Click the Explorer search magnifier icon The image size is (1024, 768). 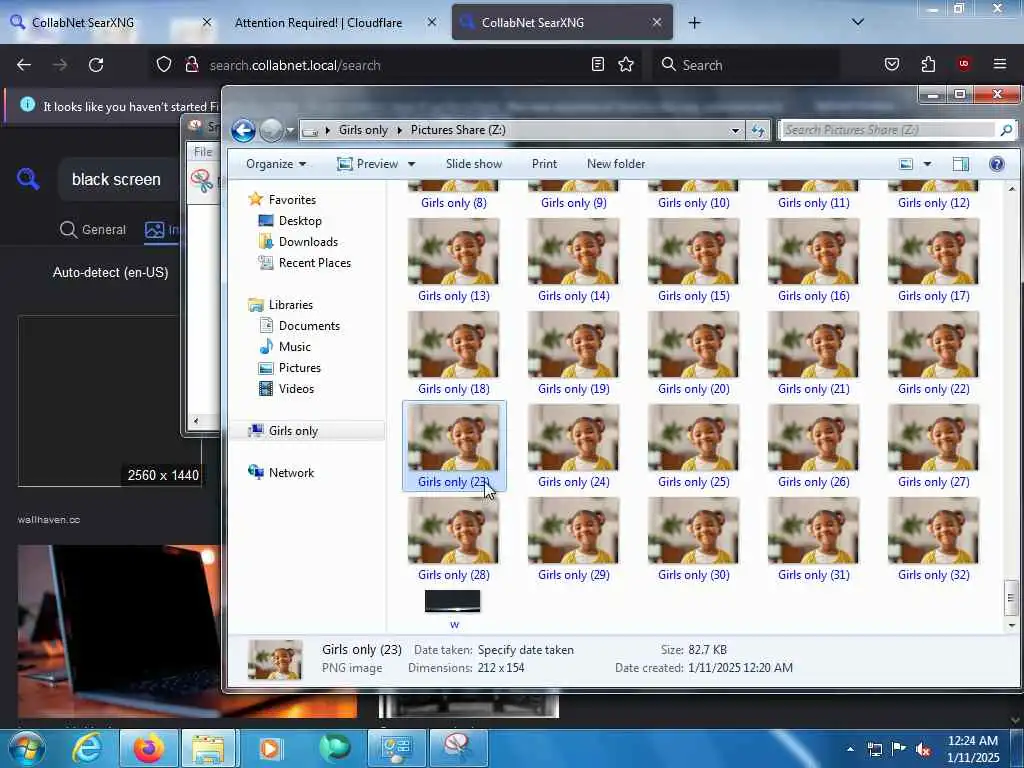click(x=1006, y=130)
